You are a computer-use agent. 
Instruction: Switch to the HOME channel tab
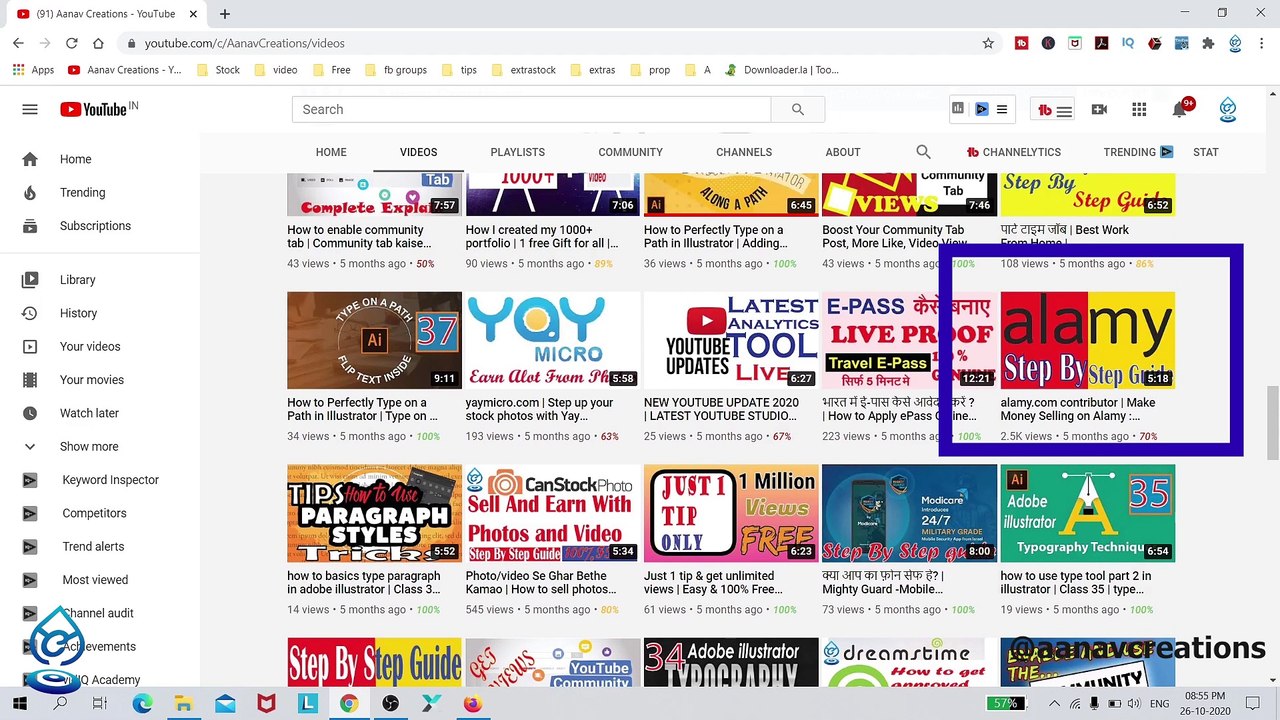click(x=331, y=152)
